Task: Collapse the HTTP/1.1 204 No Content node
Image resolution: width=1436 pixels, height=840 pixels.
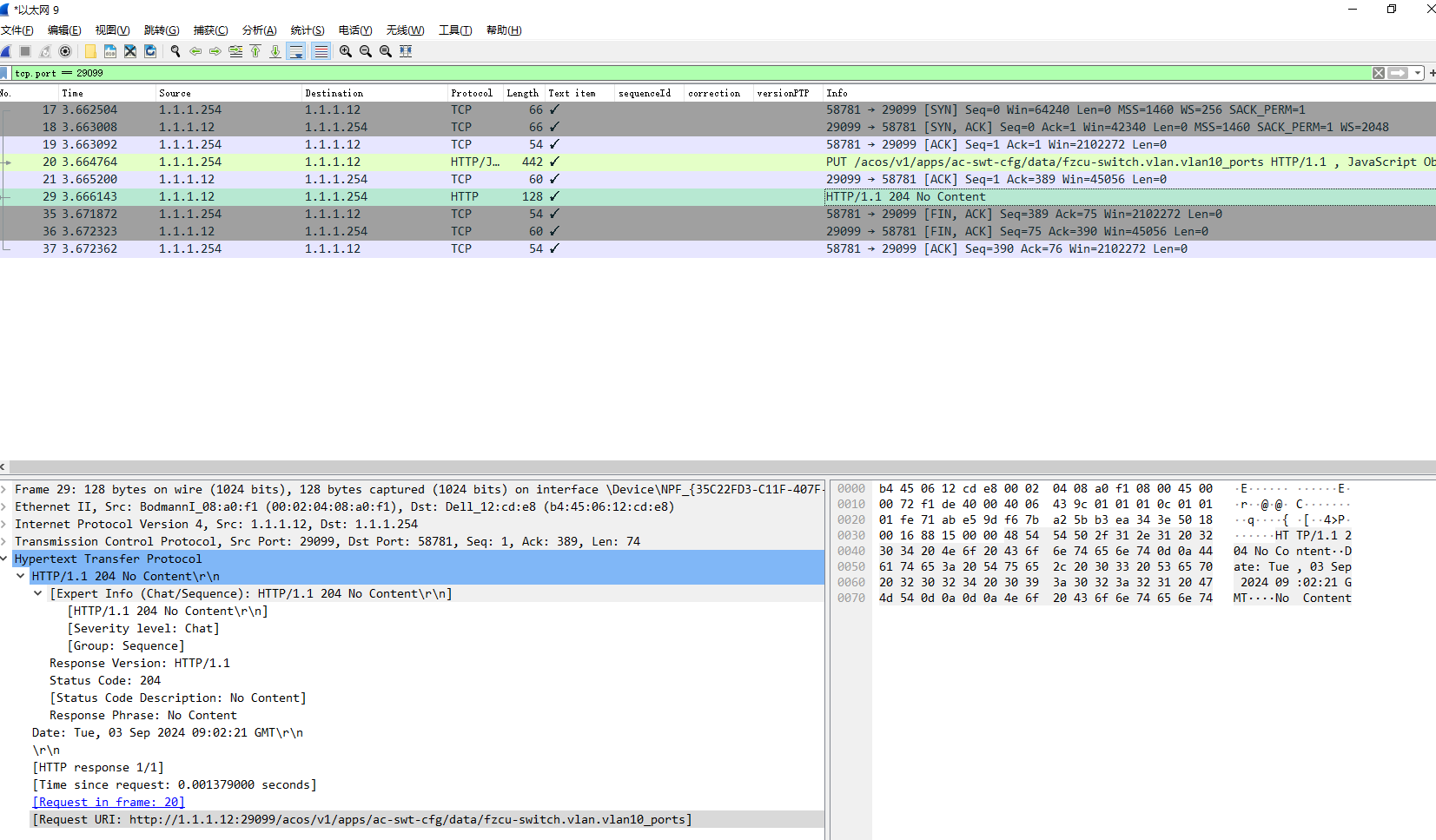Action: 21,577
